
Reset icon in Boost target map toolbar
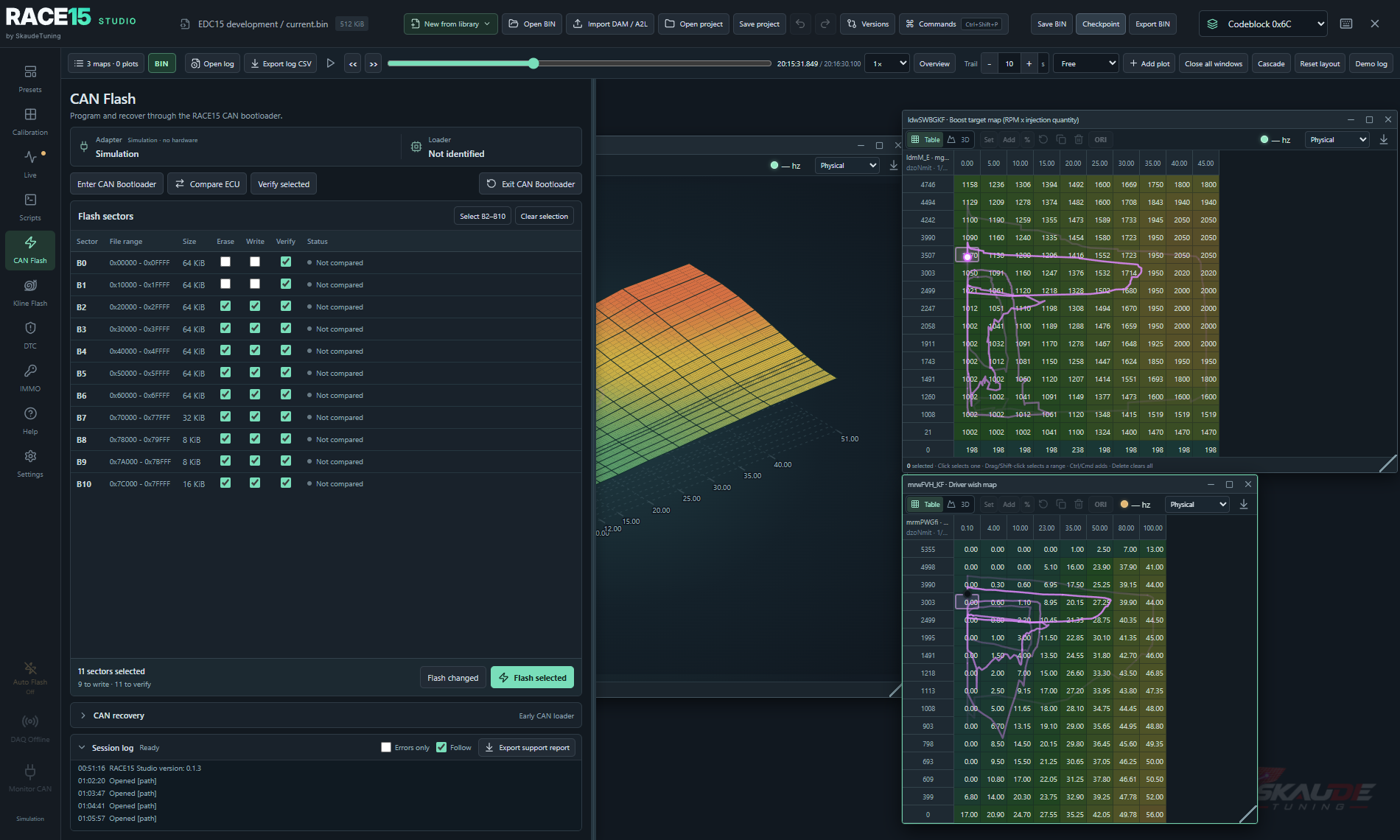pyautogui.click(x=1043, y=139)
